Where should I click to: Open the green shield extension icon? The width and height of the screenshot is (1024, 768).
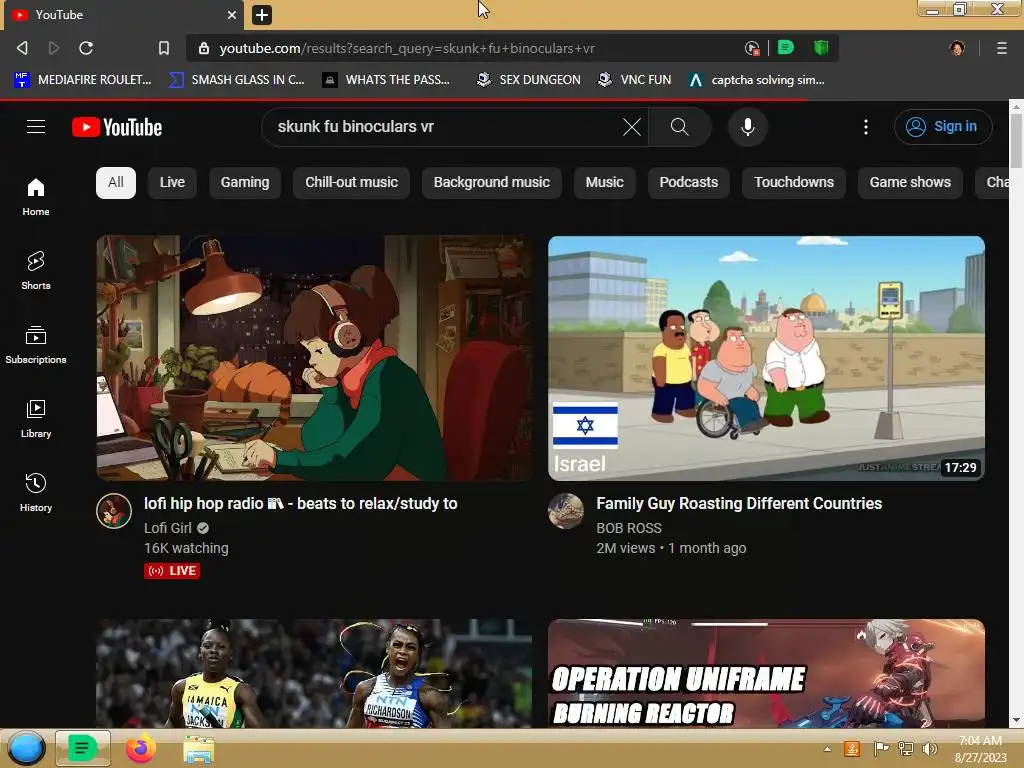(821, 47)
